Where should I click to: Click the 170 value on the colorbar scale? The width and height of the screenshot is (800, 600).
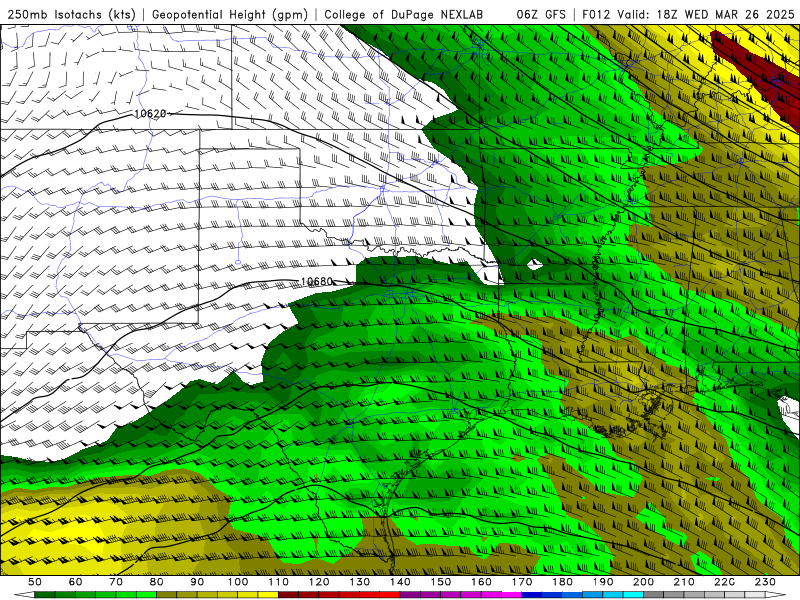(x=522, y=582)
